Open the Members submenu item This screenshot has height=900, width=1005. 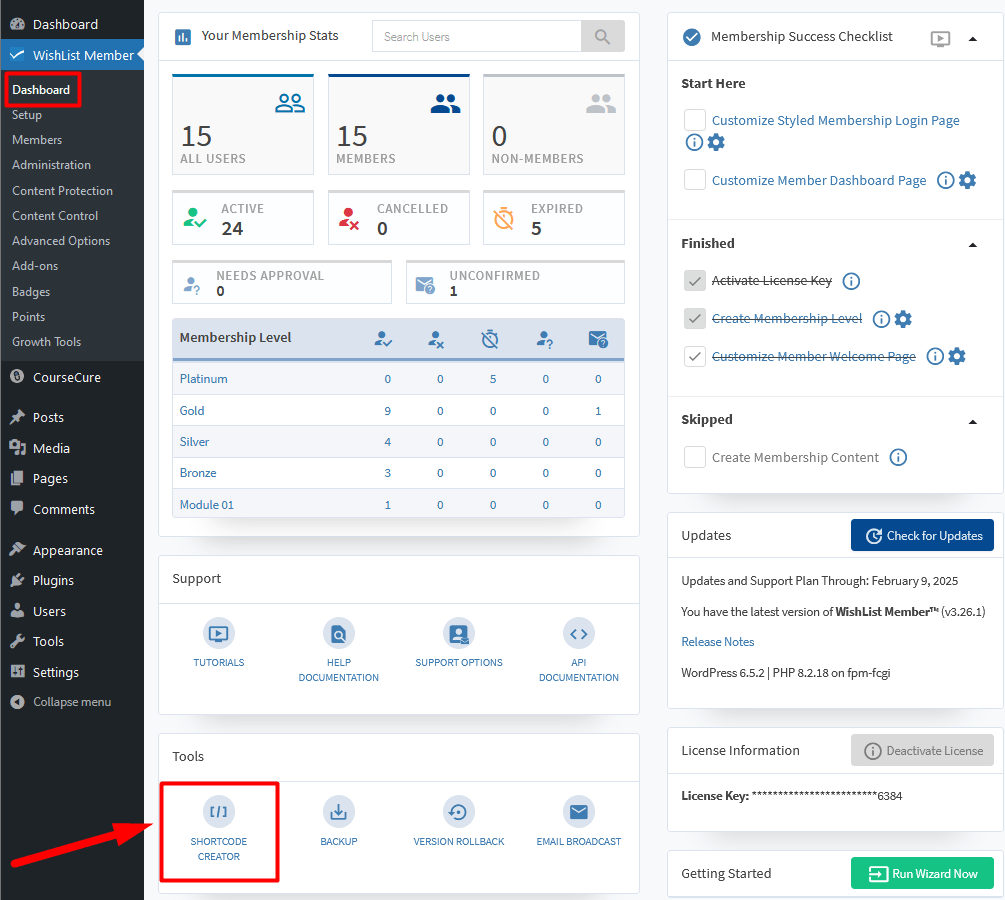tap(37, 140)
